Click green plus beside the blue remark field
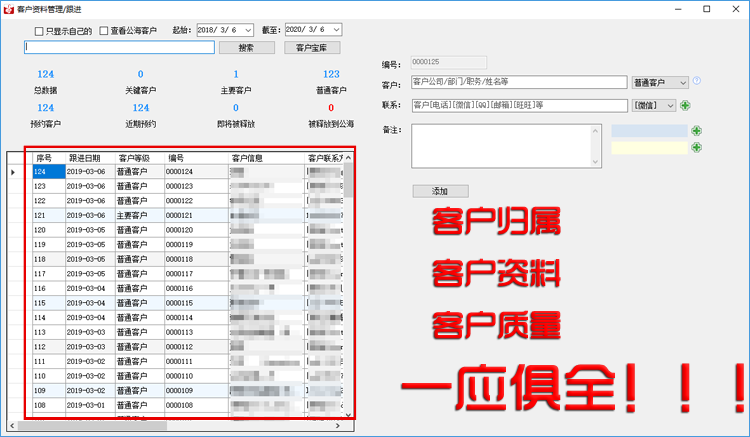Viewport: 750px width, 437px height. (x=696, y=131)
